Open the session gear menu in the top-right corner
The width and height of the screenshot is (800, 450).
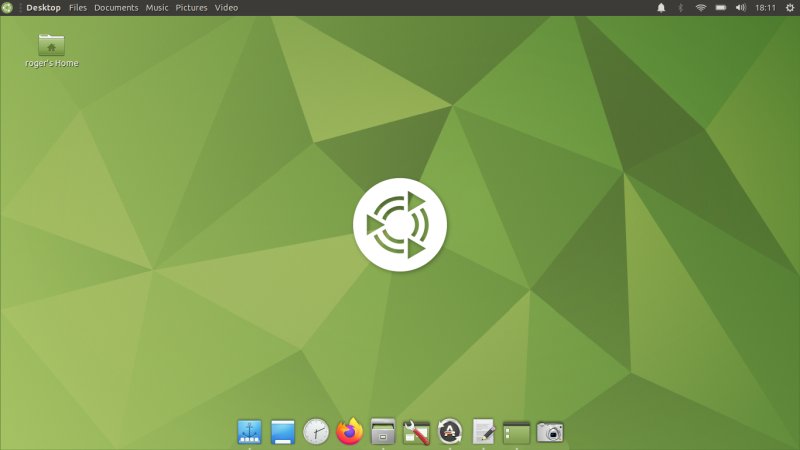[790, 8]
